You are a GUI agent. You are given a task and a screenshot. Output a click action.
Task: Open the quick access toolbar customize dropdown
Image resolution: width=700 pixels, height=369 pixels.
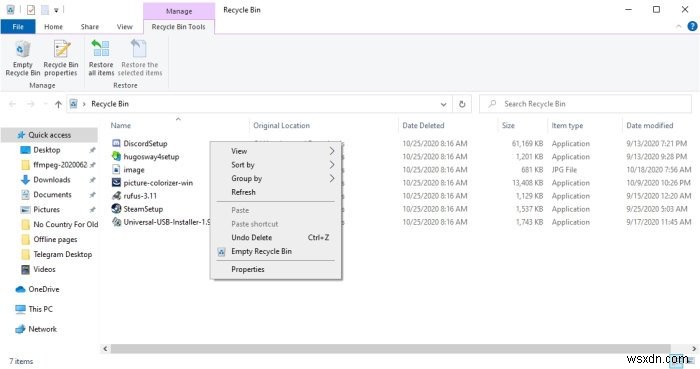point(56,10)
